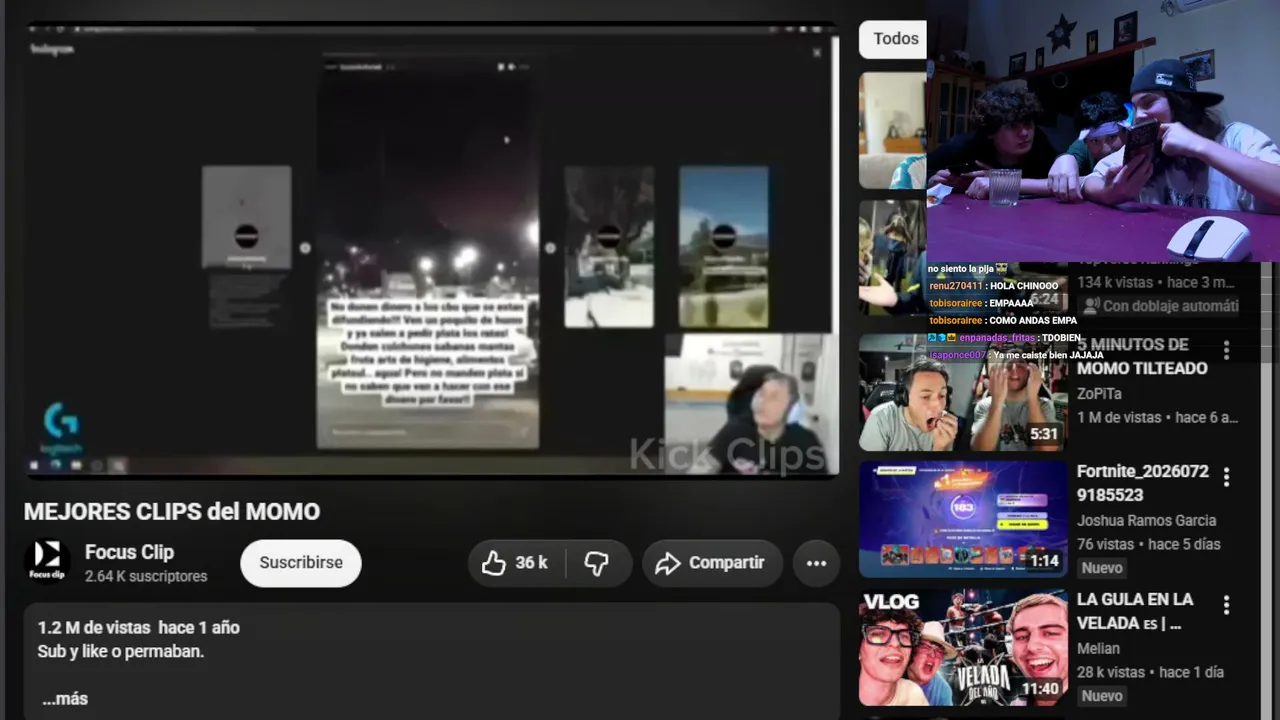This screenshot has width=1280, height=720.
Task: Open the 5 MINUTOS DE MOMO TILTEADO title
Action: click(x=1142, y=356)
